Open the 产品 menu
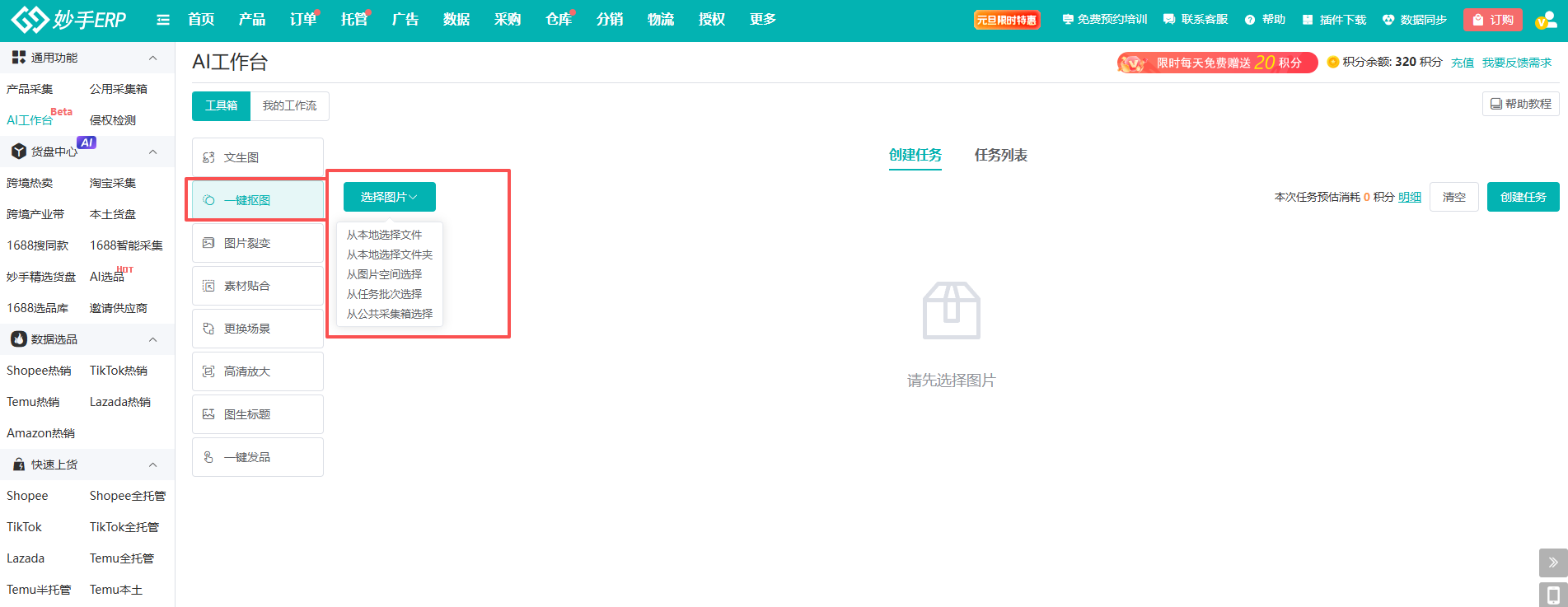The image size is (1568, 607). pyautogui.click(x=252, y=20)
